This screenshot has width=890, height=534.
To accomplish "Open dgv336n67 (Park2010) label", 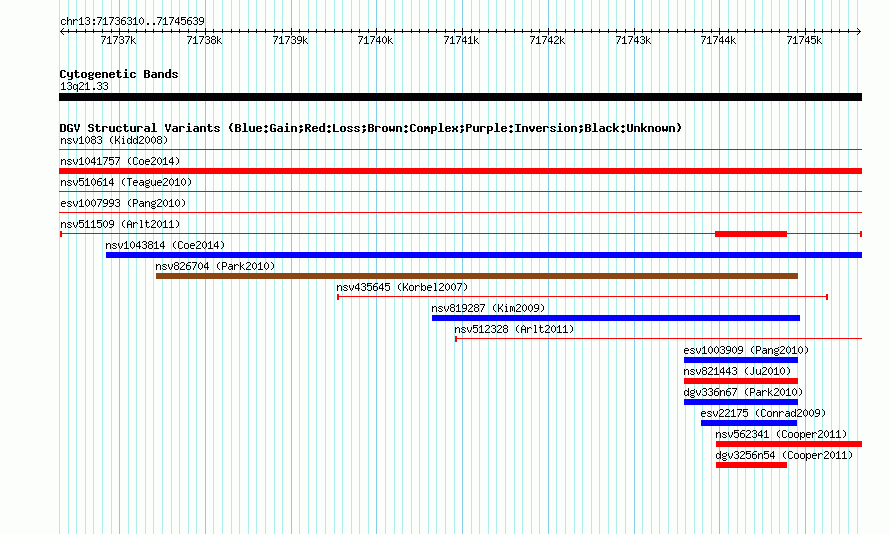I will [x=744, y=392].
